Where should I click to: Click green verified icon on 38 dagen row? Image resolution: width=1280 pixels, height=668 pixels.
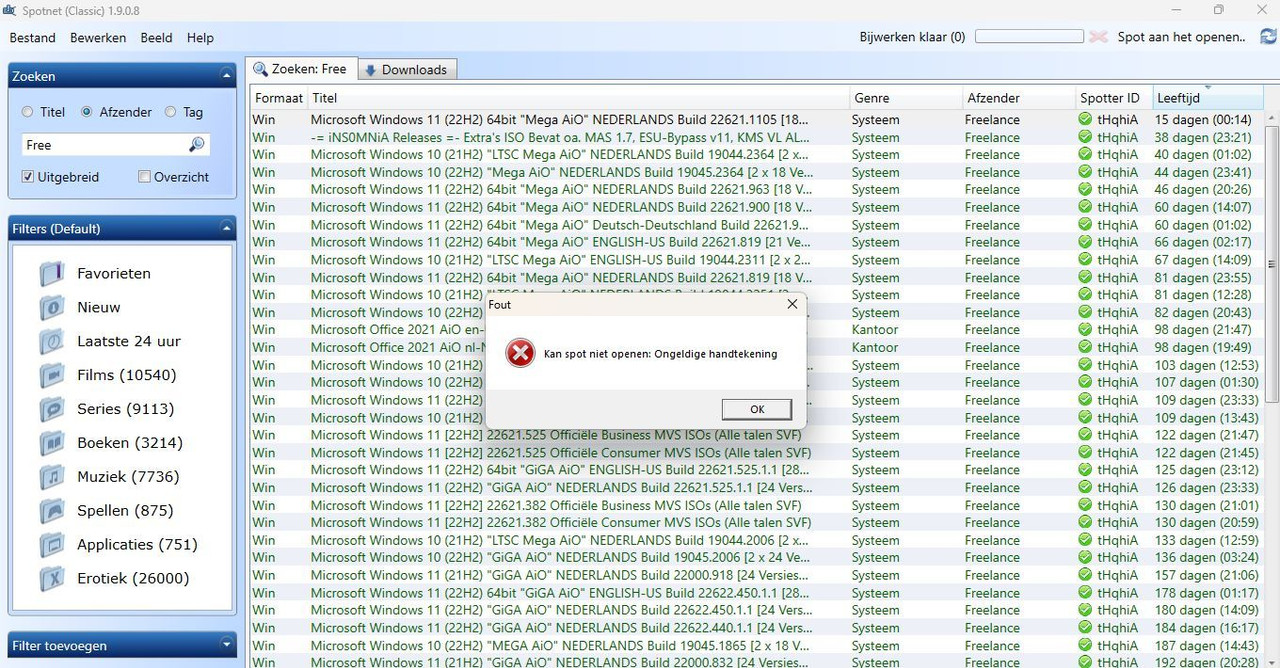[x=1085, y=137]
